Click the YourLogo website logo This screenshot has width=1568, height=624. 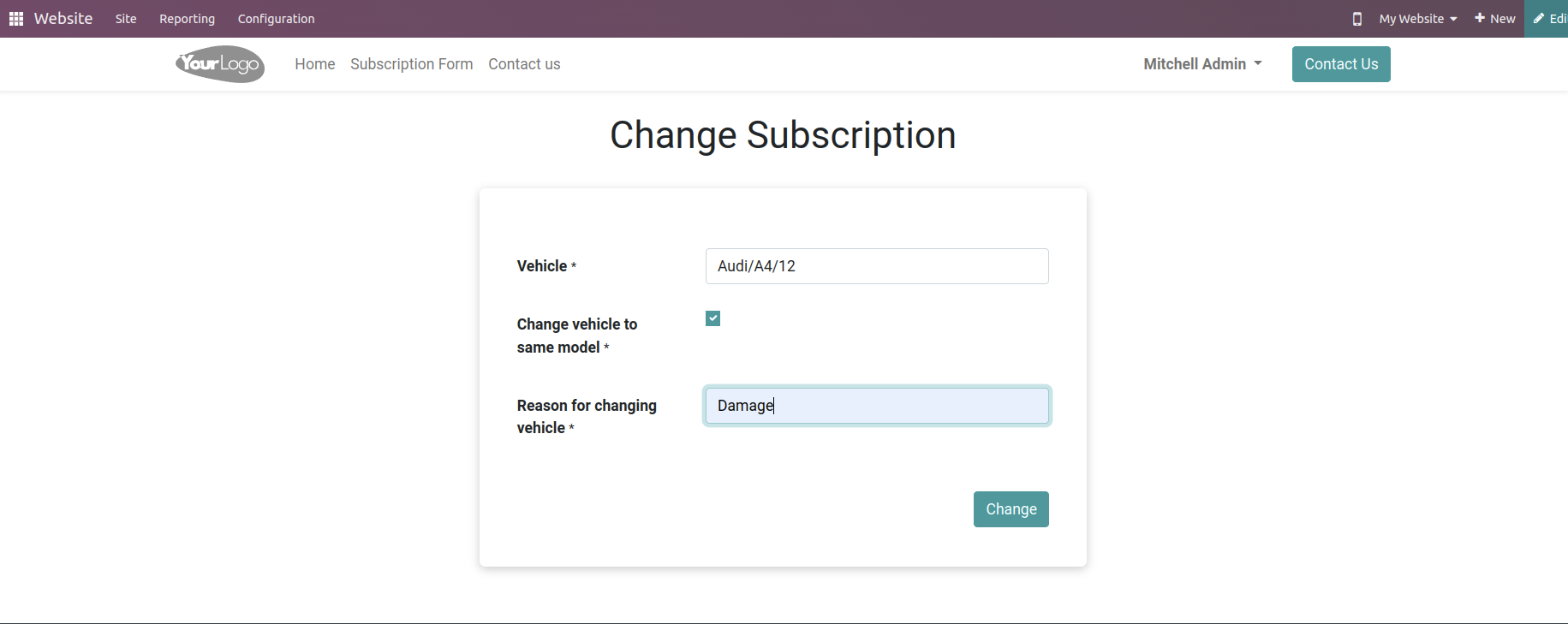[220, 64]
